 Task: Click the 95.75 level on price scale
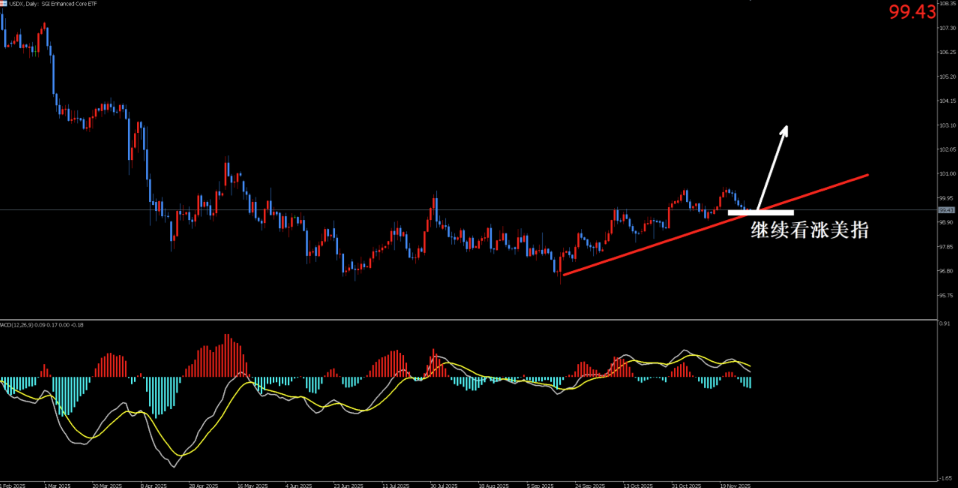click(946, 295)
